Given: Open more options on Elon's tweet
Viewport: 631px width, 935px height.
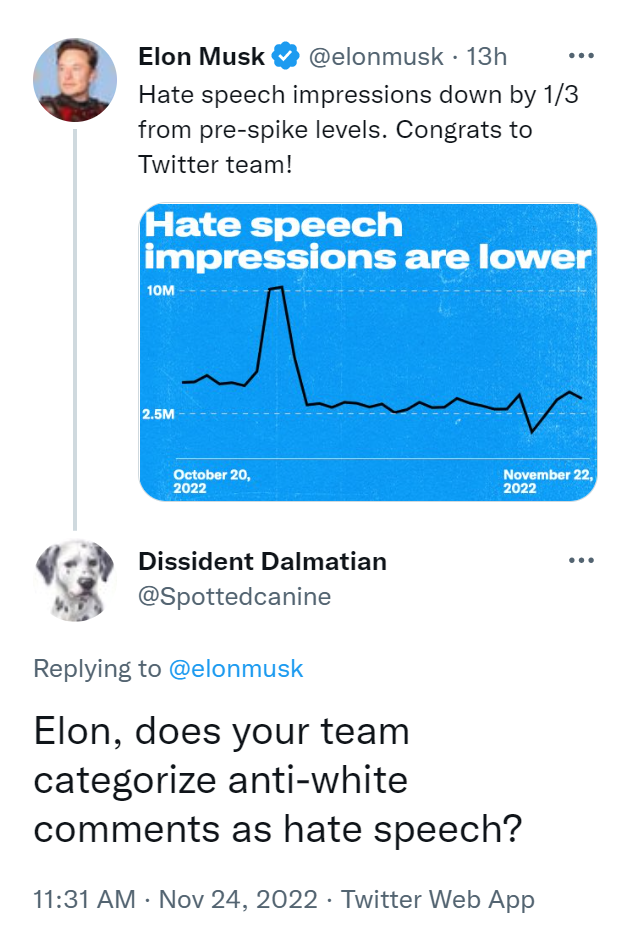Looking at the screenshot, I should (581, 56).
